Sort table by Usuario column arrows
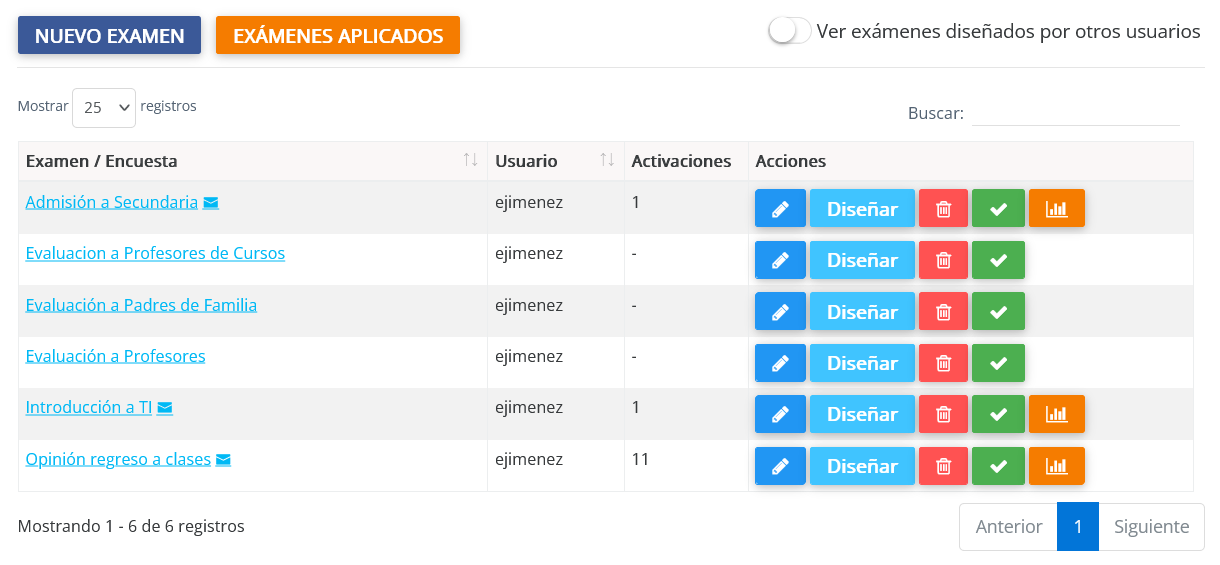1220x565 pixels. point(607,161)
